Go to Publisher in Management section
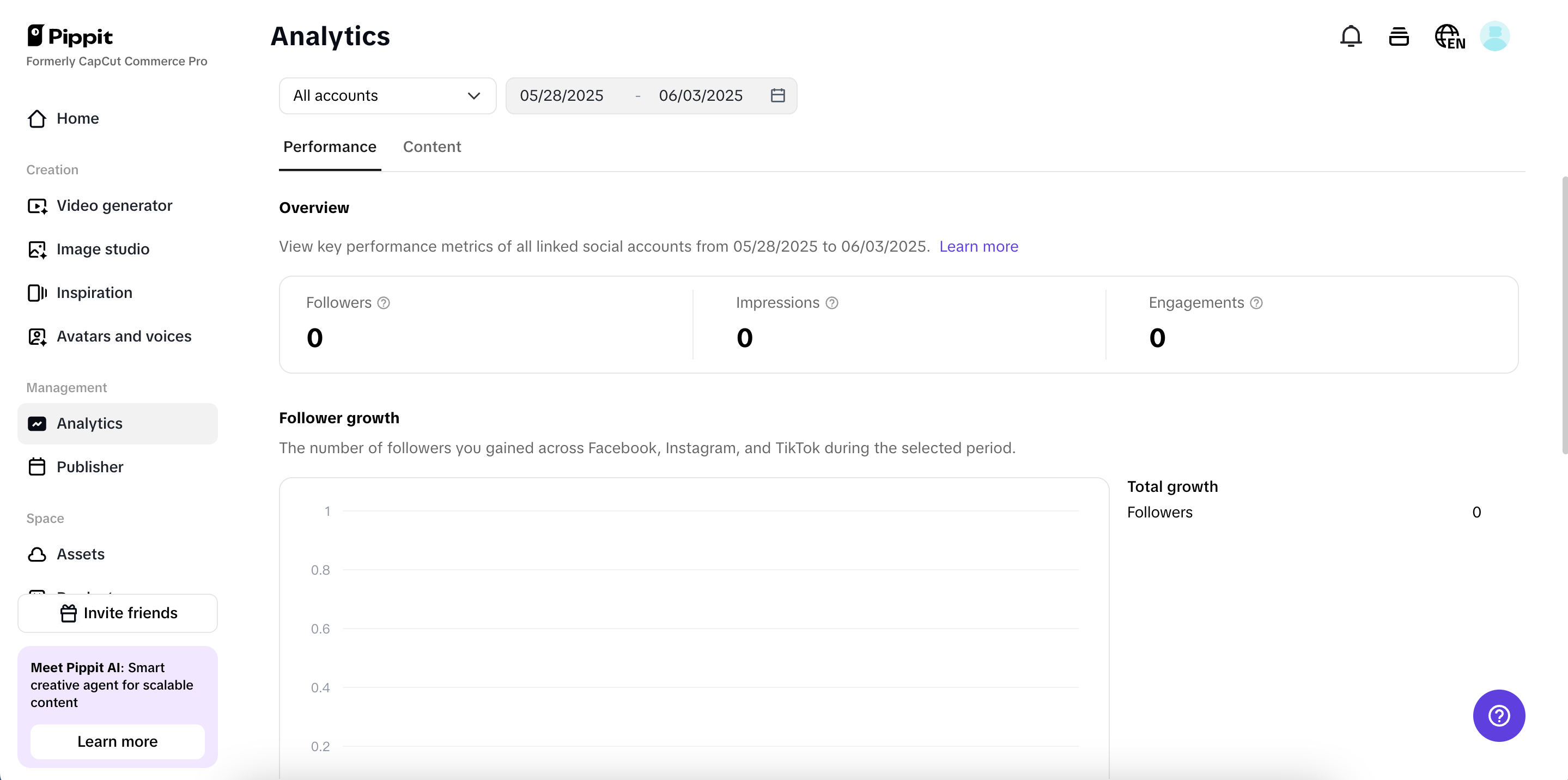Screen dimensions: 1568x780 click(89, 467)
